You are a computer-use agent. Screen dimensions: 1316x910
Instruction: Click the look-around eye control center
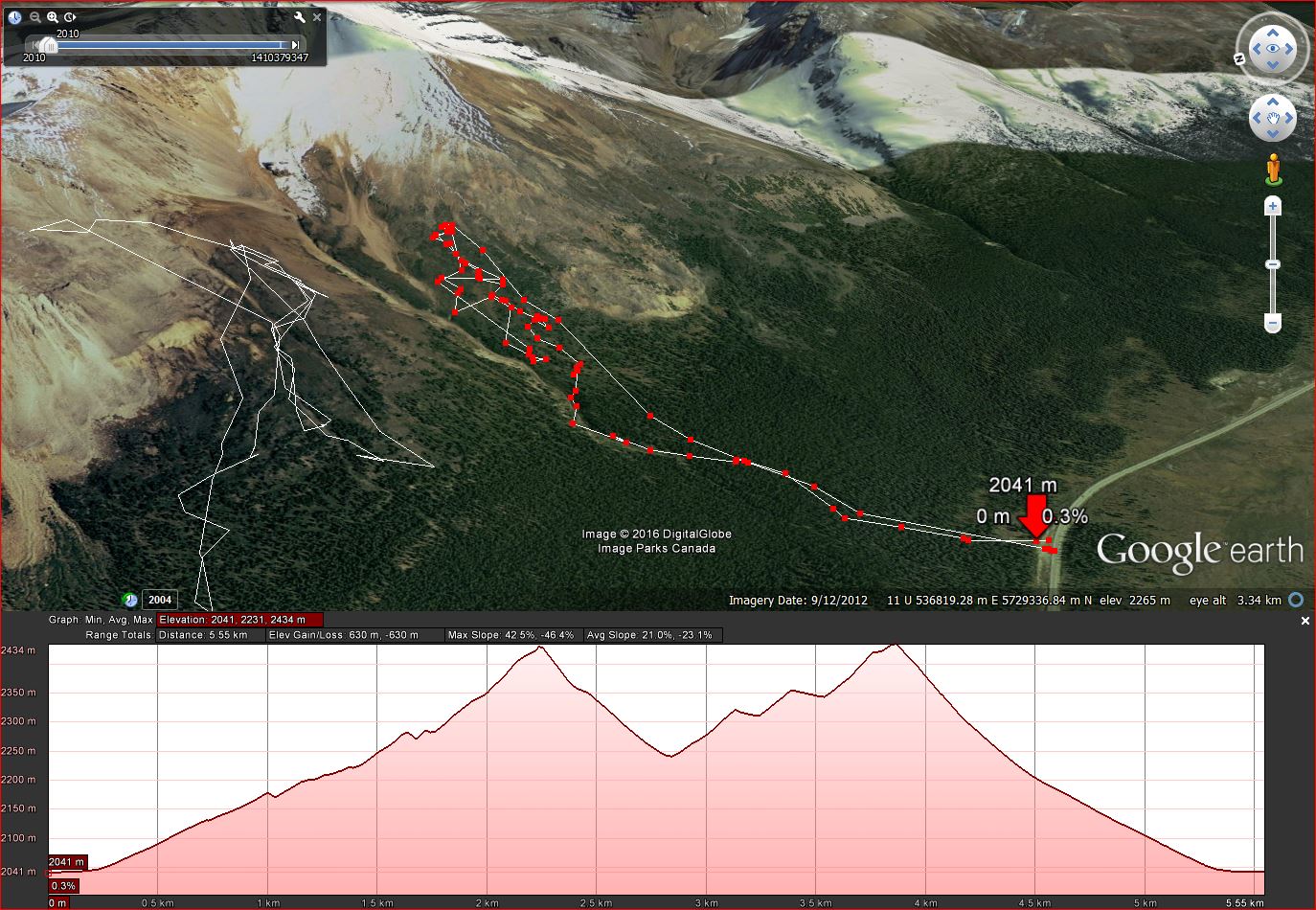point(1272,47)
